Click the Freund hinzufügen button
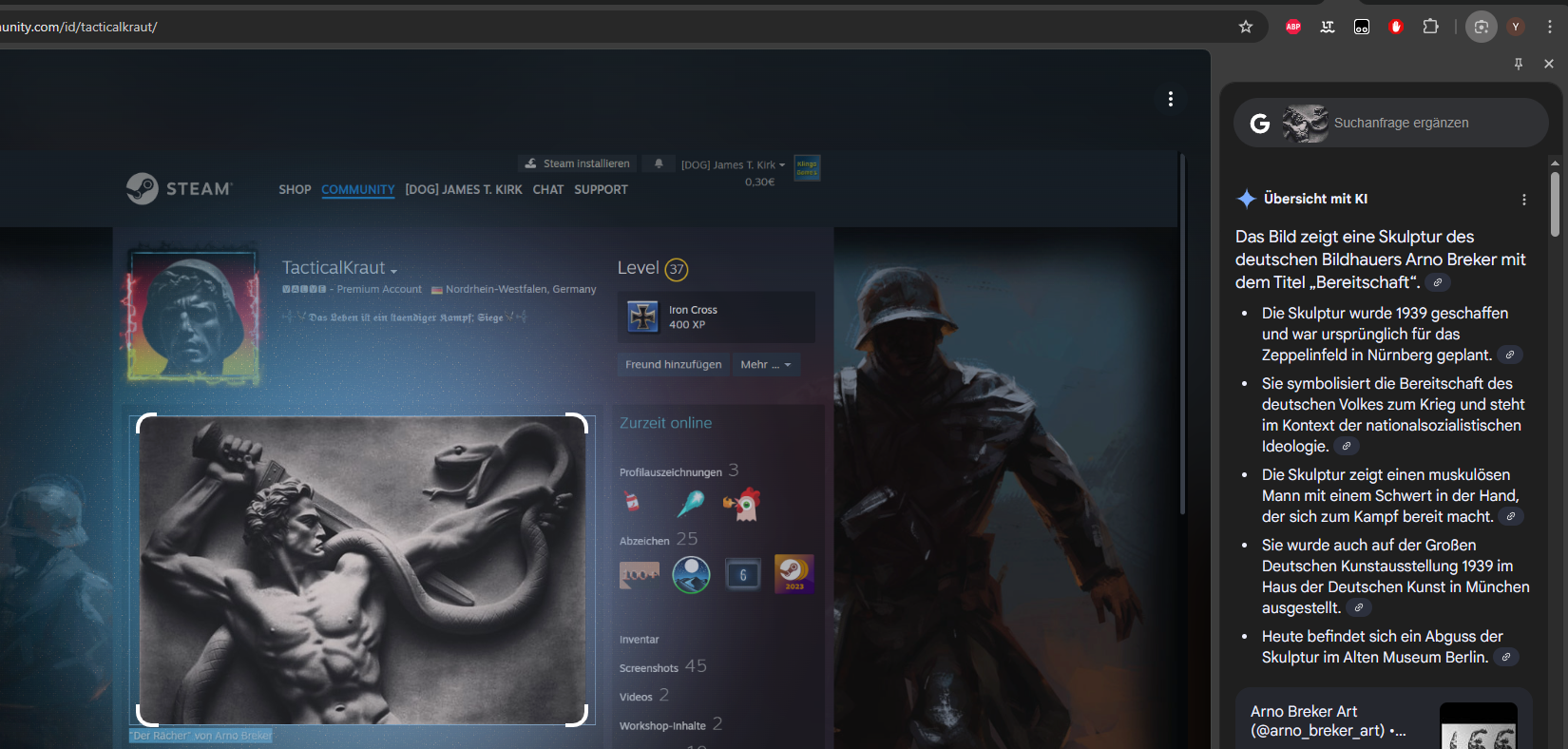1568x749 pixels. coord(673,365)
